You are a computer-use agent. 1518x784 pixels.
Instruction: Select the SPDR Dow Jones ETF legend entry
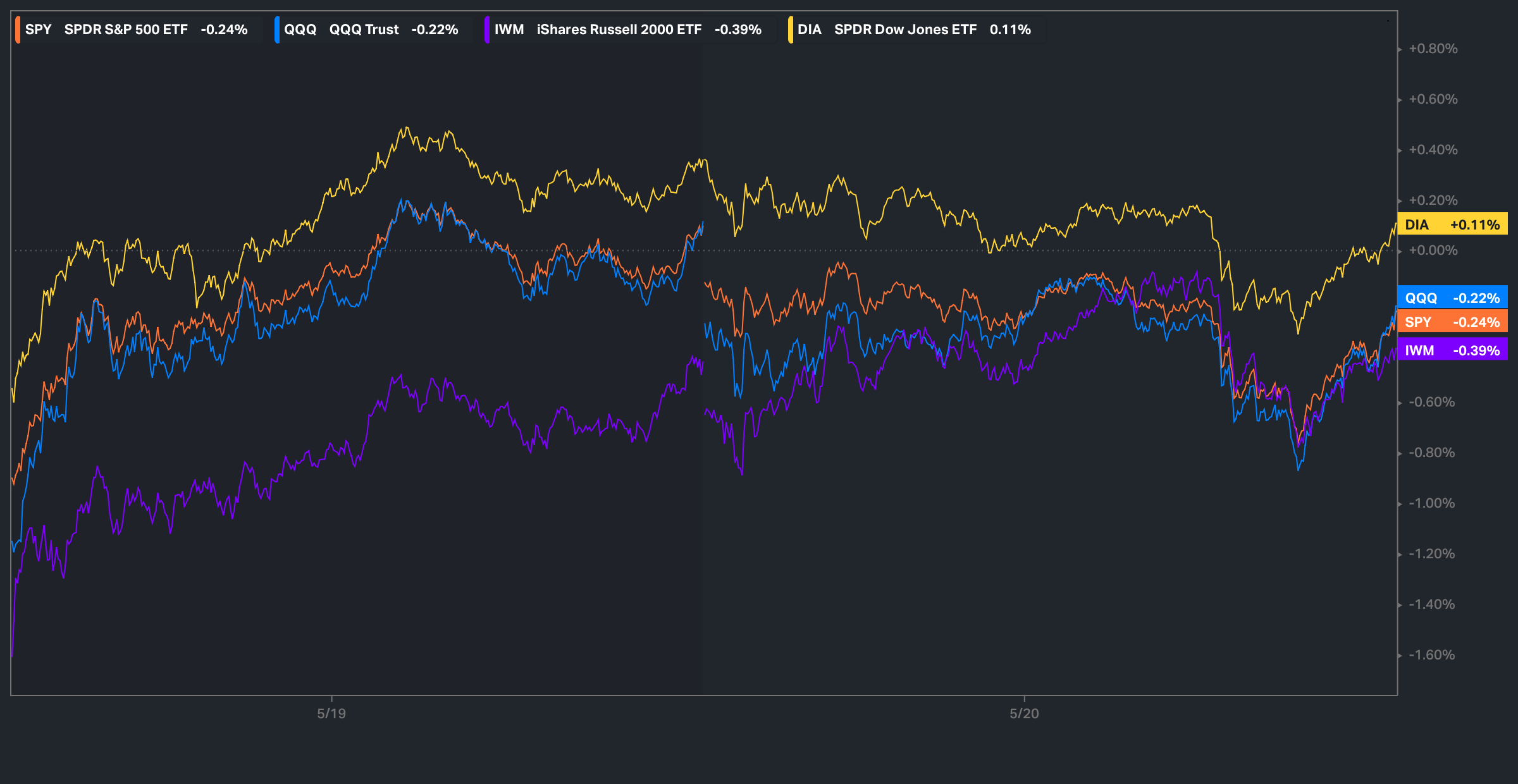point(904,30)
